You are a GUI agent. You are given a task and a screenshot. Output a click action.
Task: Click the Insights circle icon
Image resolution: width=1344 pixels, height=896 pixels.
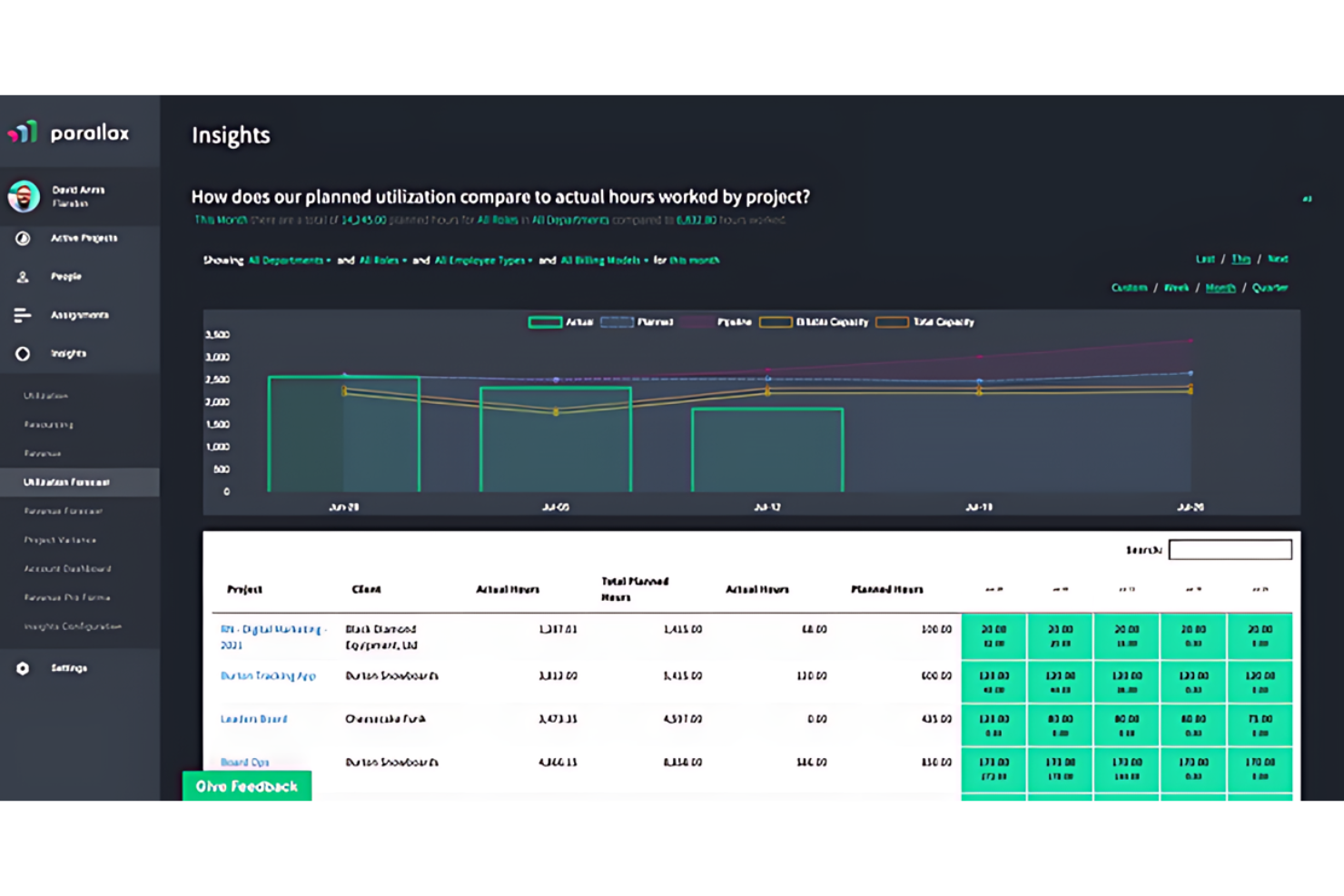(23, 354)
